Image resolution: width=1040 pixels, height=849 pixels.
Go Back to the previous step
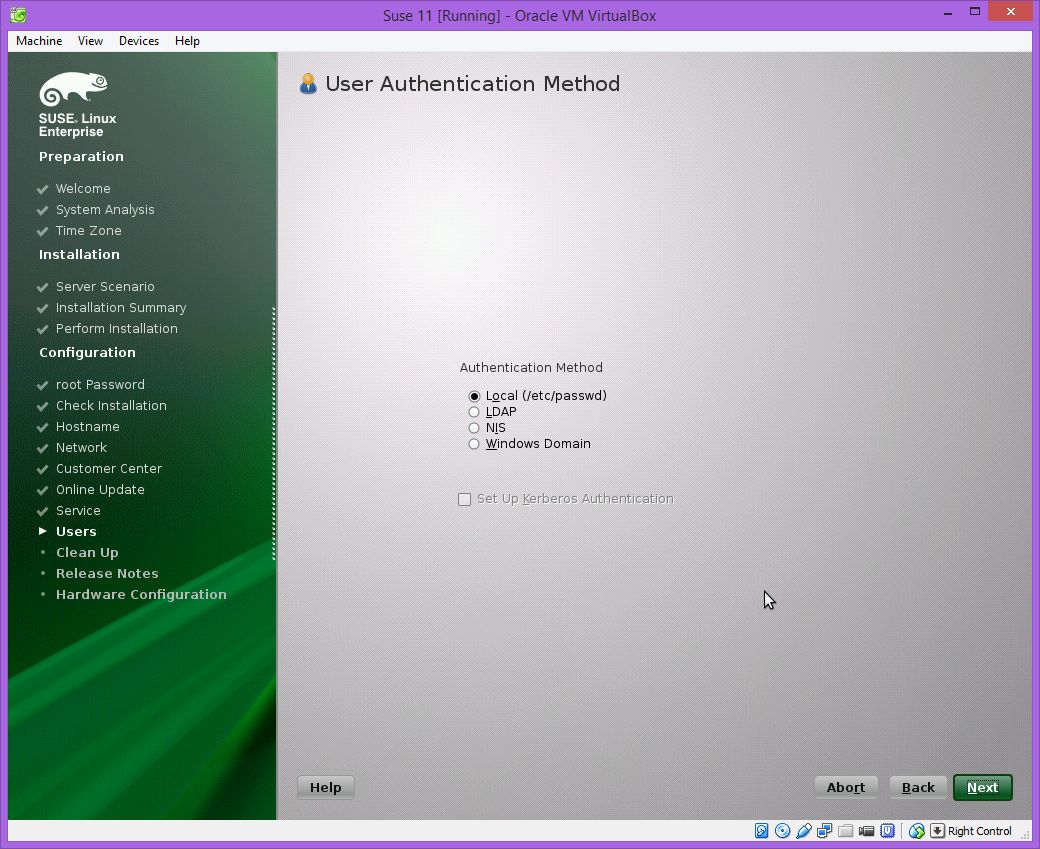tap(918, 787)
